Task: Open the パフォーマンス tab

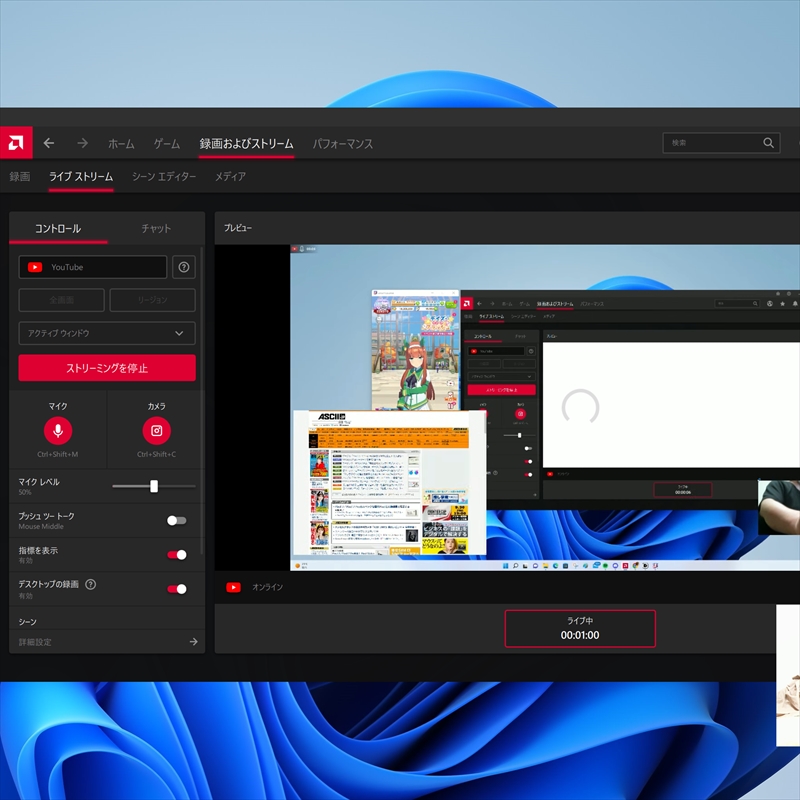Action: tap(342, 144)
